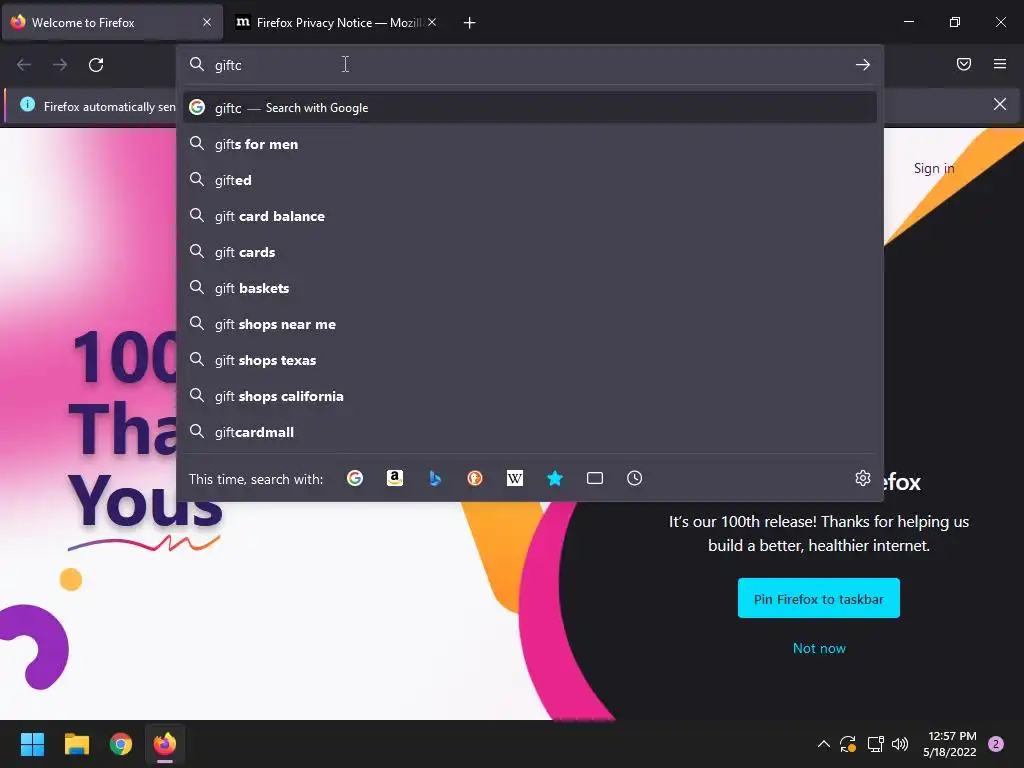The height and width of the screenshot is (768, 1024).
Task: Click the Not now link
Action: [x=819, y=648]
